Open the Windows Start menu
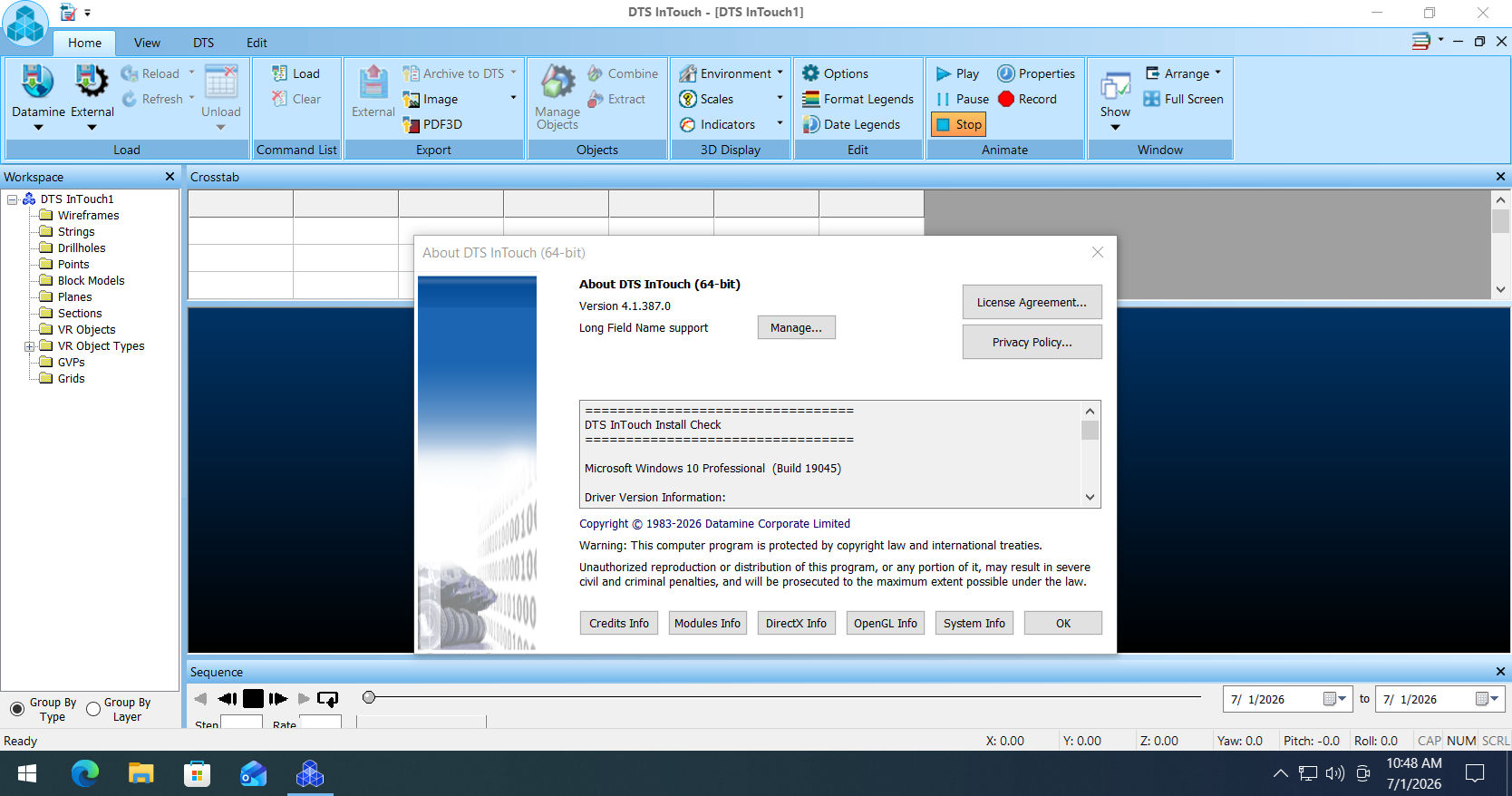 click(x=27, y=773)
